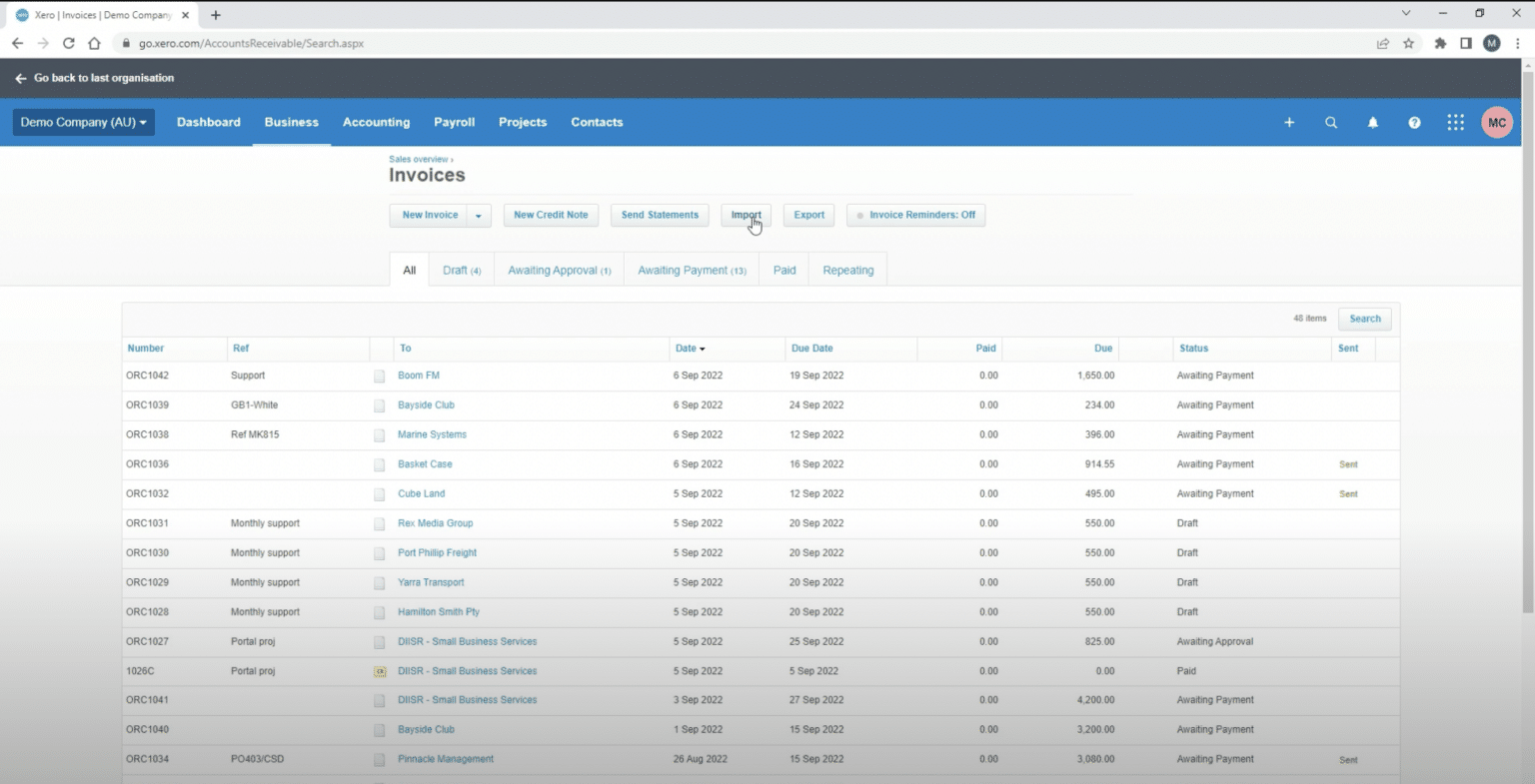Click the payment icon on invoice 1026C row
Image resolution: width=1535 pixels, height=784 pixels.
click(380, 671)
